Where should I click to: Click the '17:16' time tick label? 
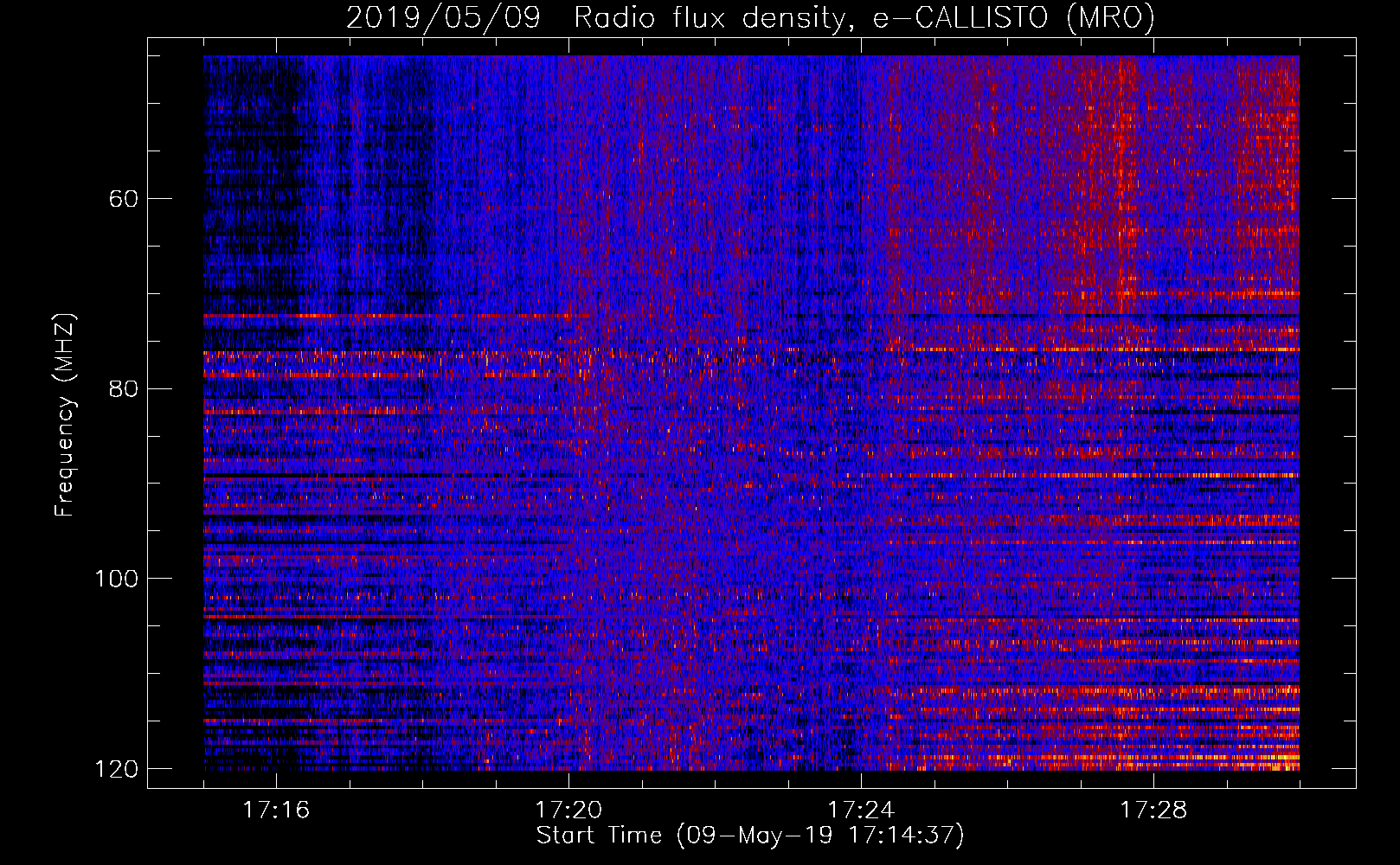pyautogui.click(x=277, y=811)
